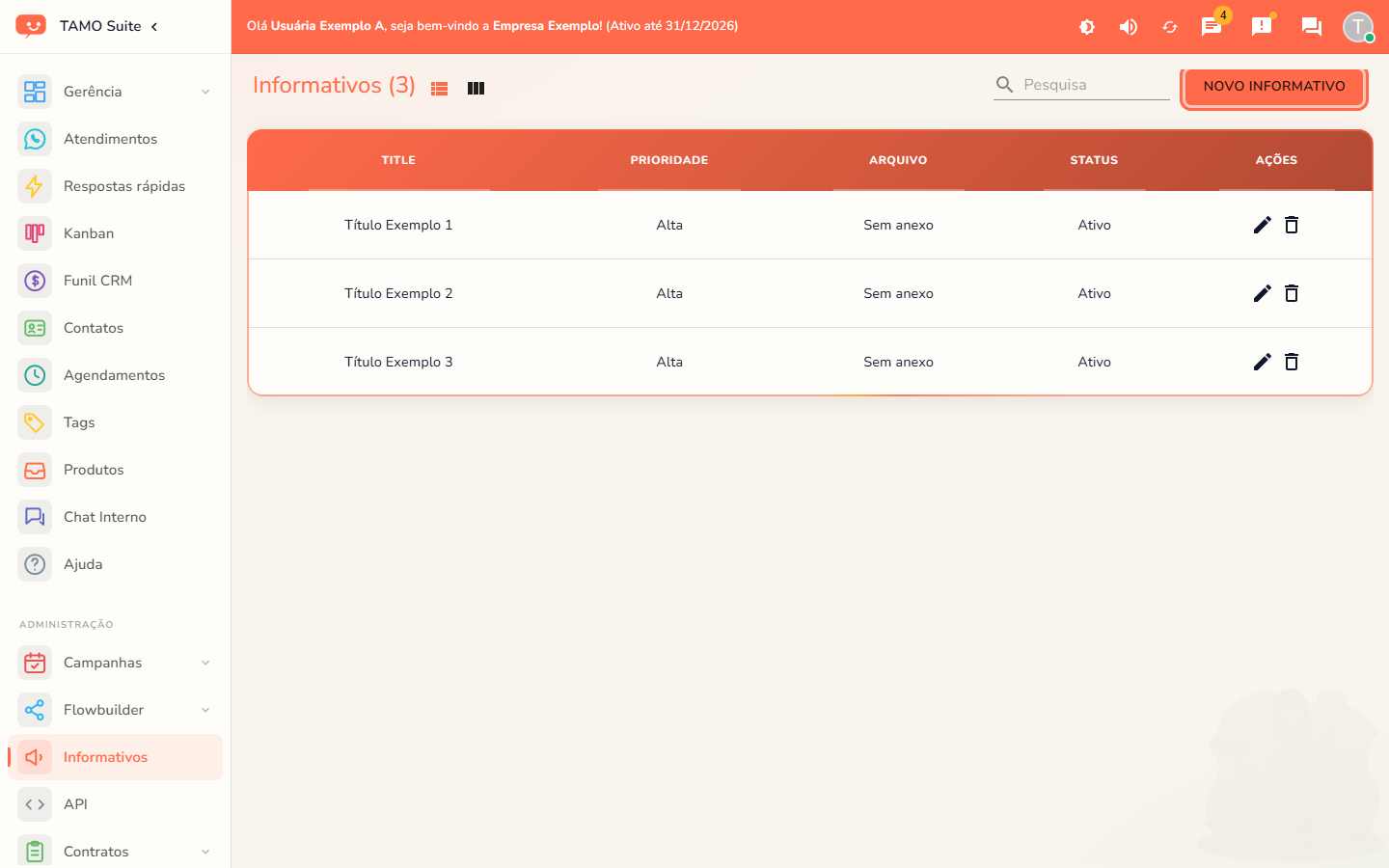The image size is (1389, 868).
Task: Open messages icon with badge 4
Action: (1212, 27)
